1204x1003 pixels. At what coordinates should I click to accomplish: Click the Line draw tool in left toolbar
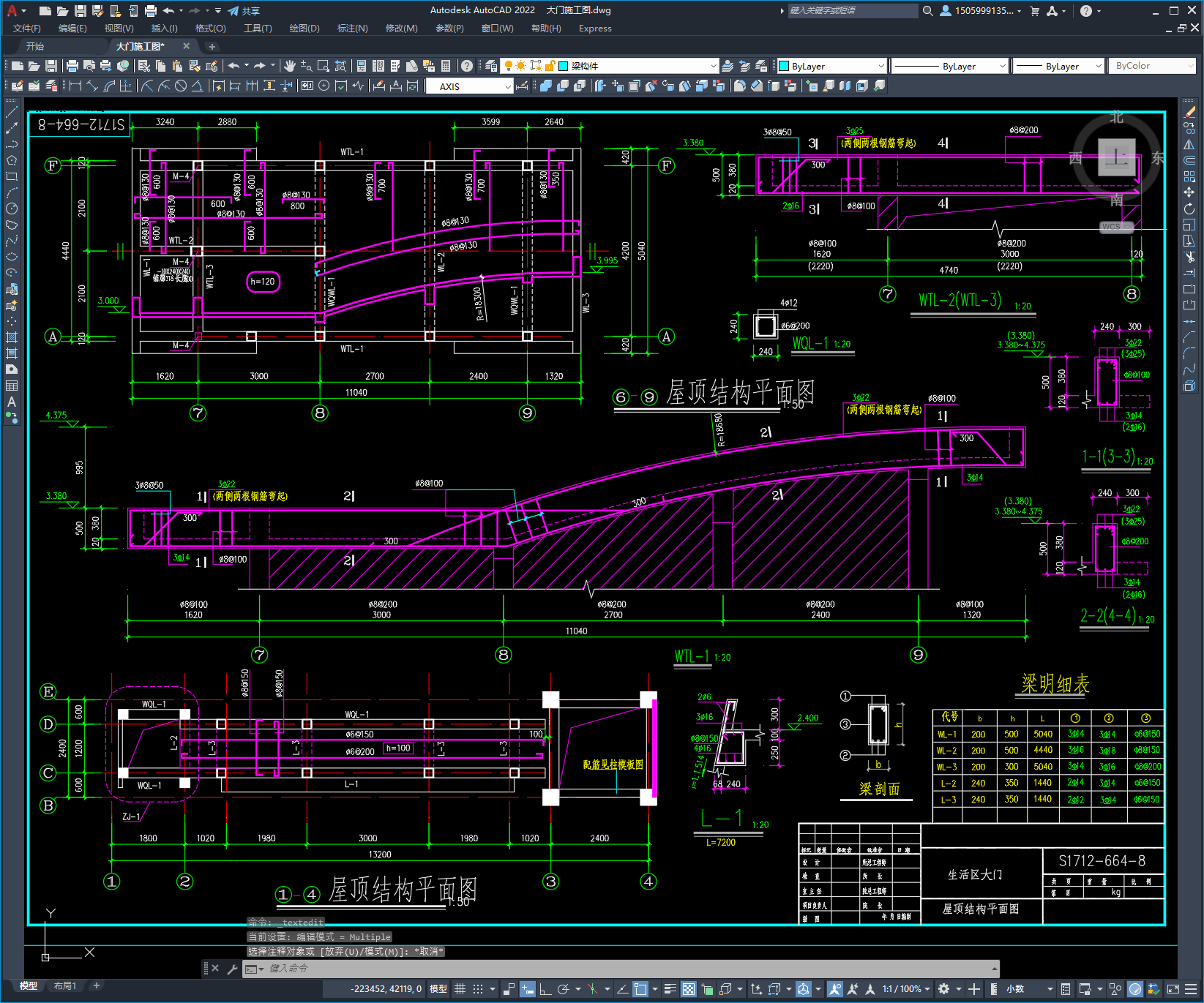coord(12,112)
